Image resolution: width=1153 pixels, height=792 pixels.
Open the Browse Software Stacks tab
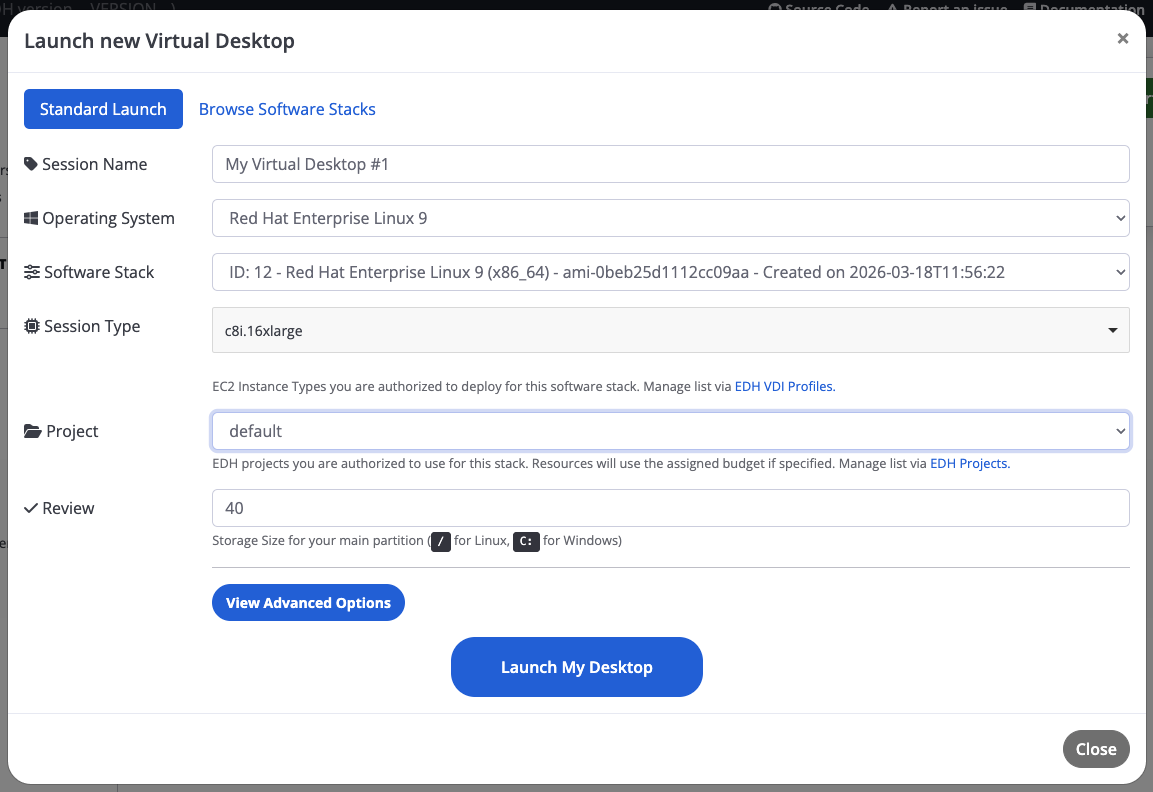(x=287, y=109)
